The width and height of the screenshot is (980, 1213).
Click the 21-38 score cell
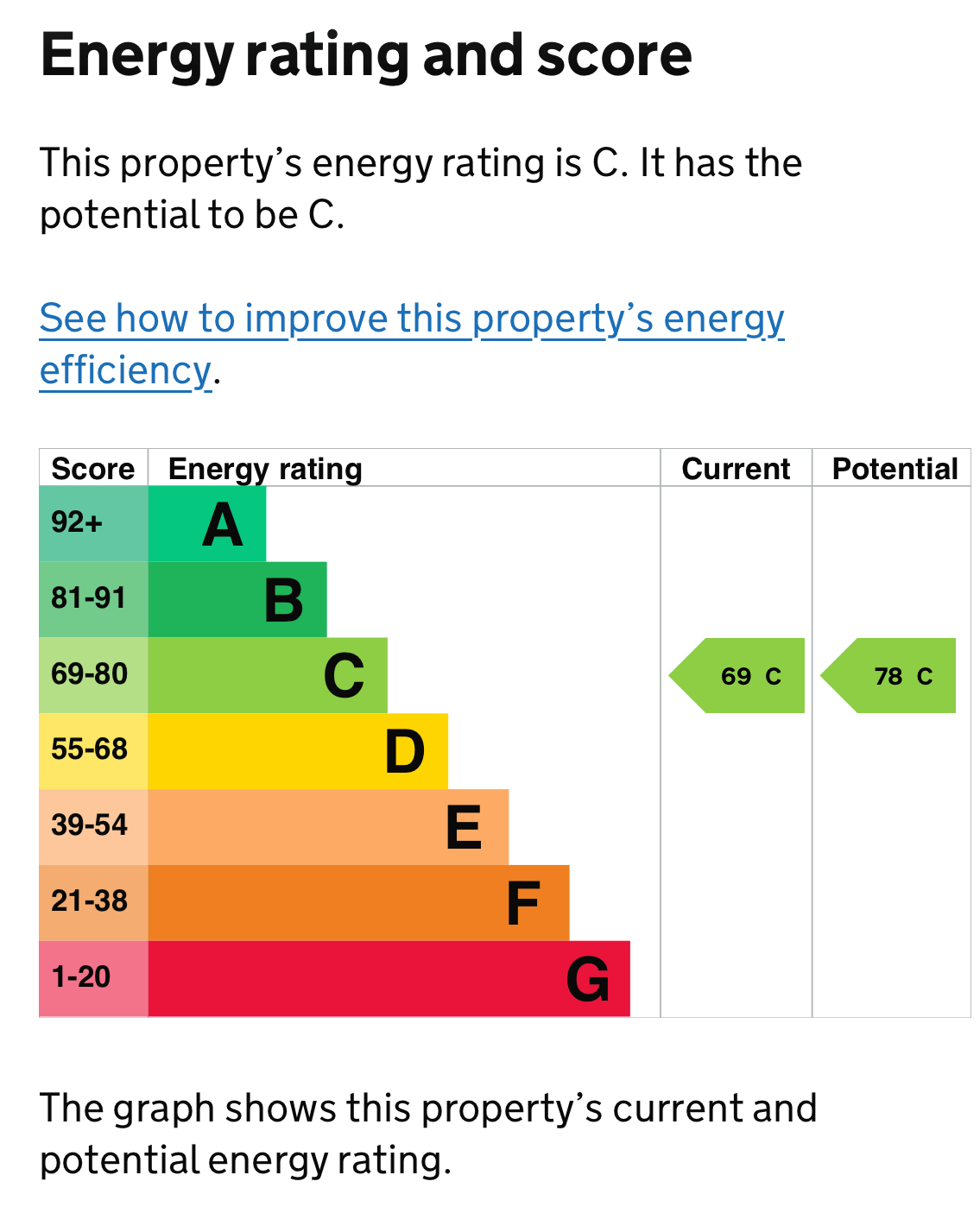pos(93,903)
